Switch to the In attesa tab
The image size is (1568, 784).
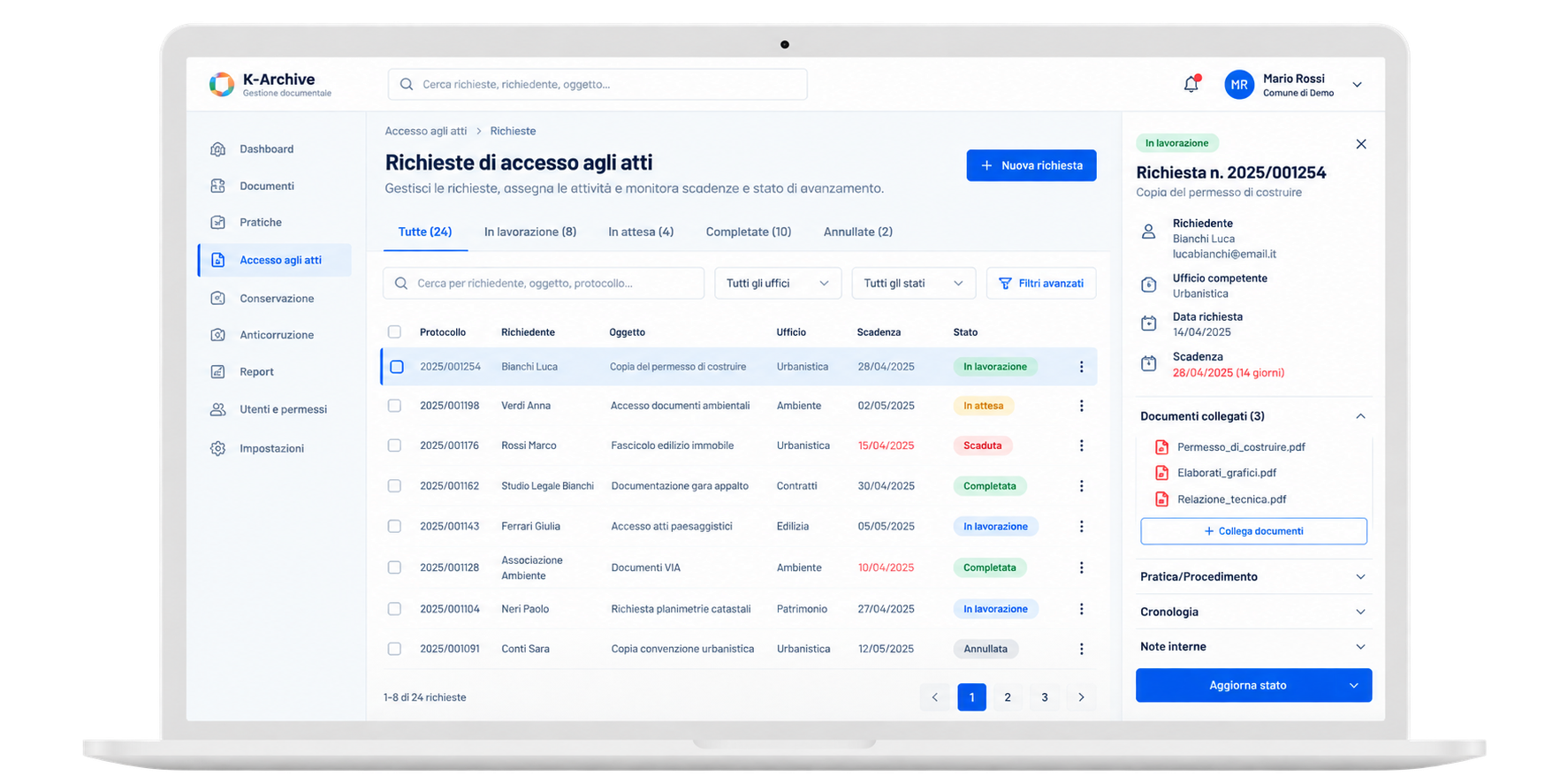[x=641, y=232]
